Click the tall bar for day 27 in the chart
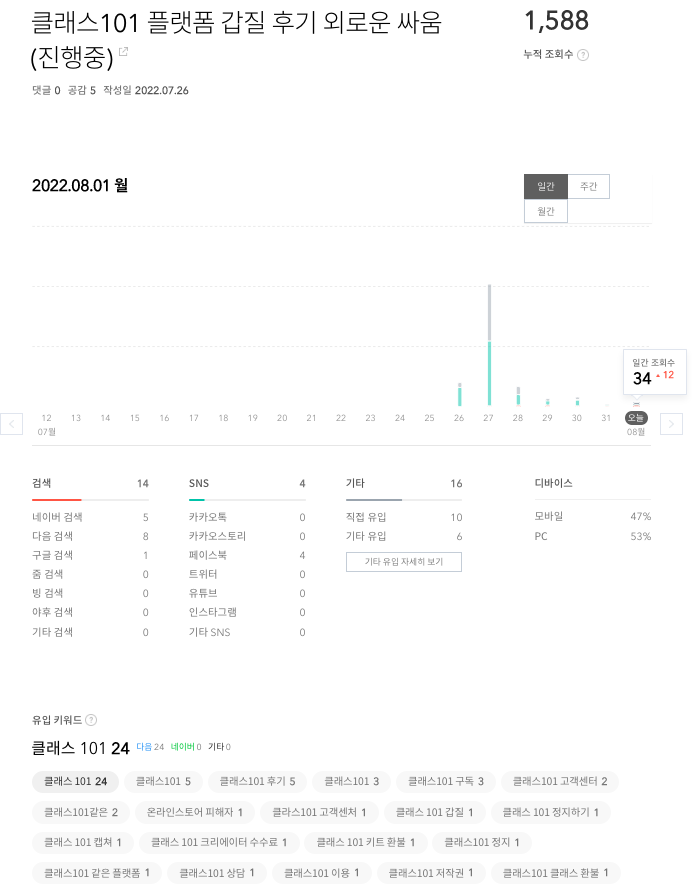Image resolution: width=692 pixels, height=886 pixels. coord(489,345)
